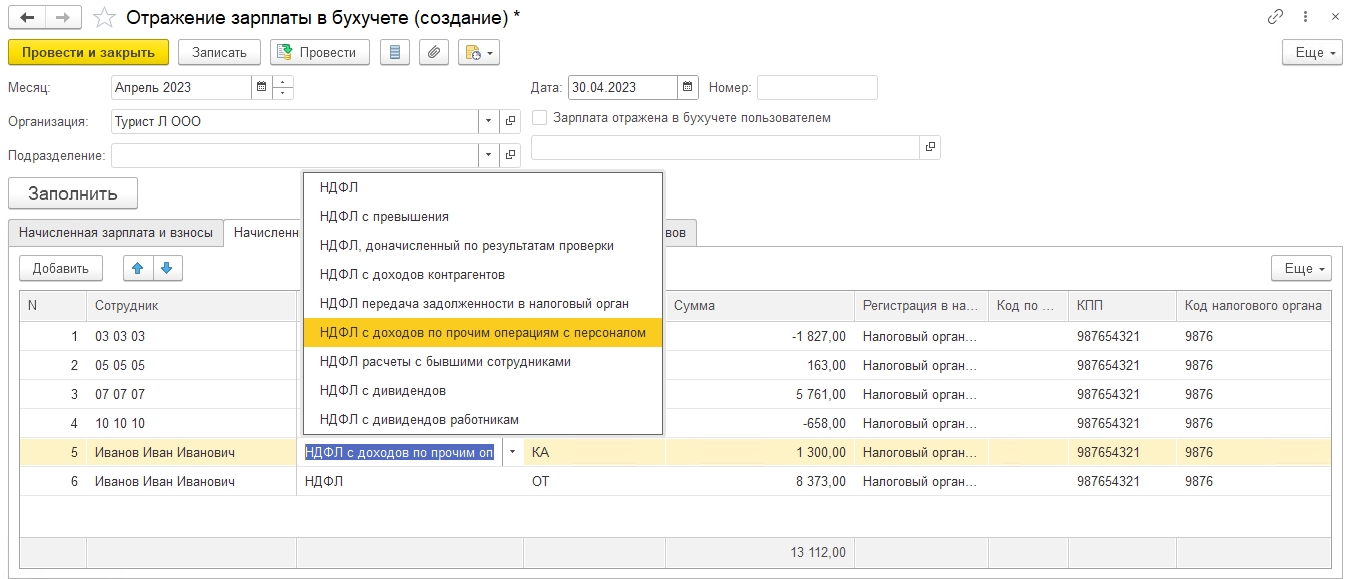This screenshot has width=1350, height=579.
Task: Select 'НДФЛ с дивидендов' from the list
Action: point(383,390)
